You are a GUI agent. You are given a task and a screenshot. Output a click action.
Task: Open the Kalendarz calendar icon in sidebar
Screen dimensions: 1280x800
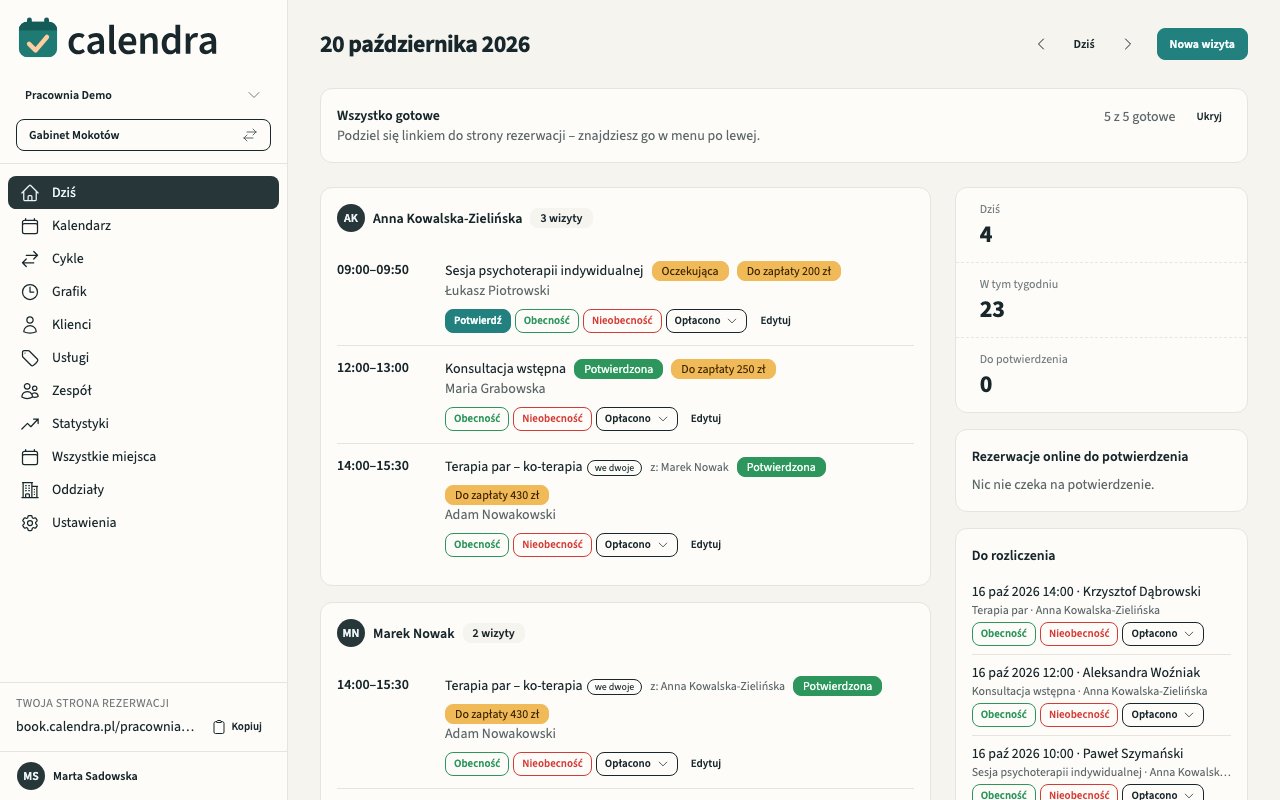point(30,226)
